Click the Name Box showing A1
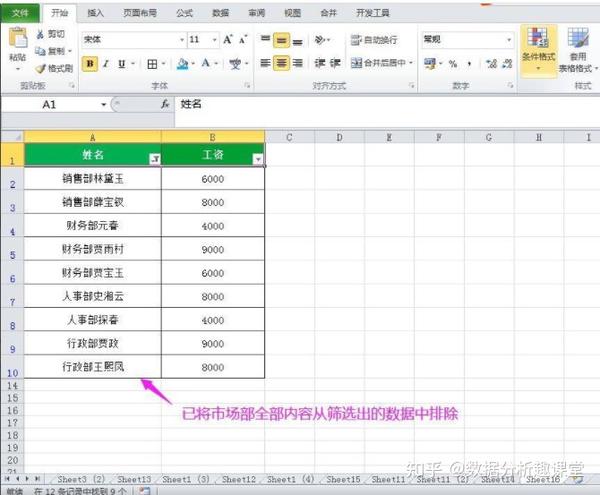This screenshot has height=495, width=600. coord(50,104)
